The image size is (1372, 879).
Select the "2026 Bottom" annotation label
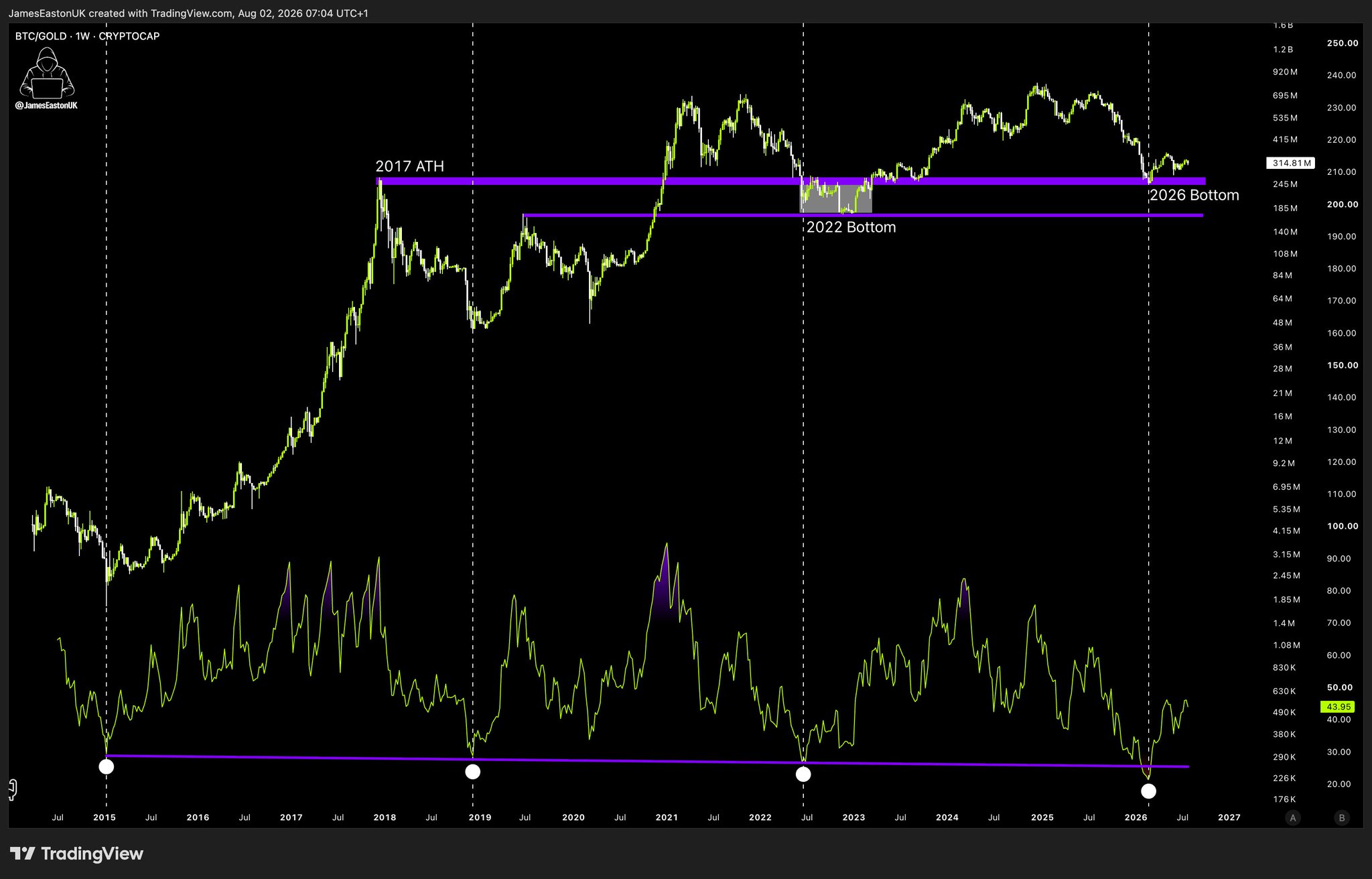pos(1194,195)
